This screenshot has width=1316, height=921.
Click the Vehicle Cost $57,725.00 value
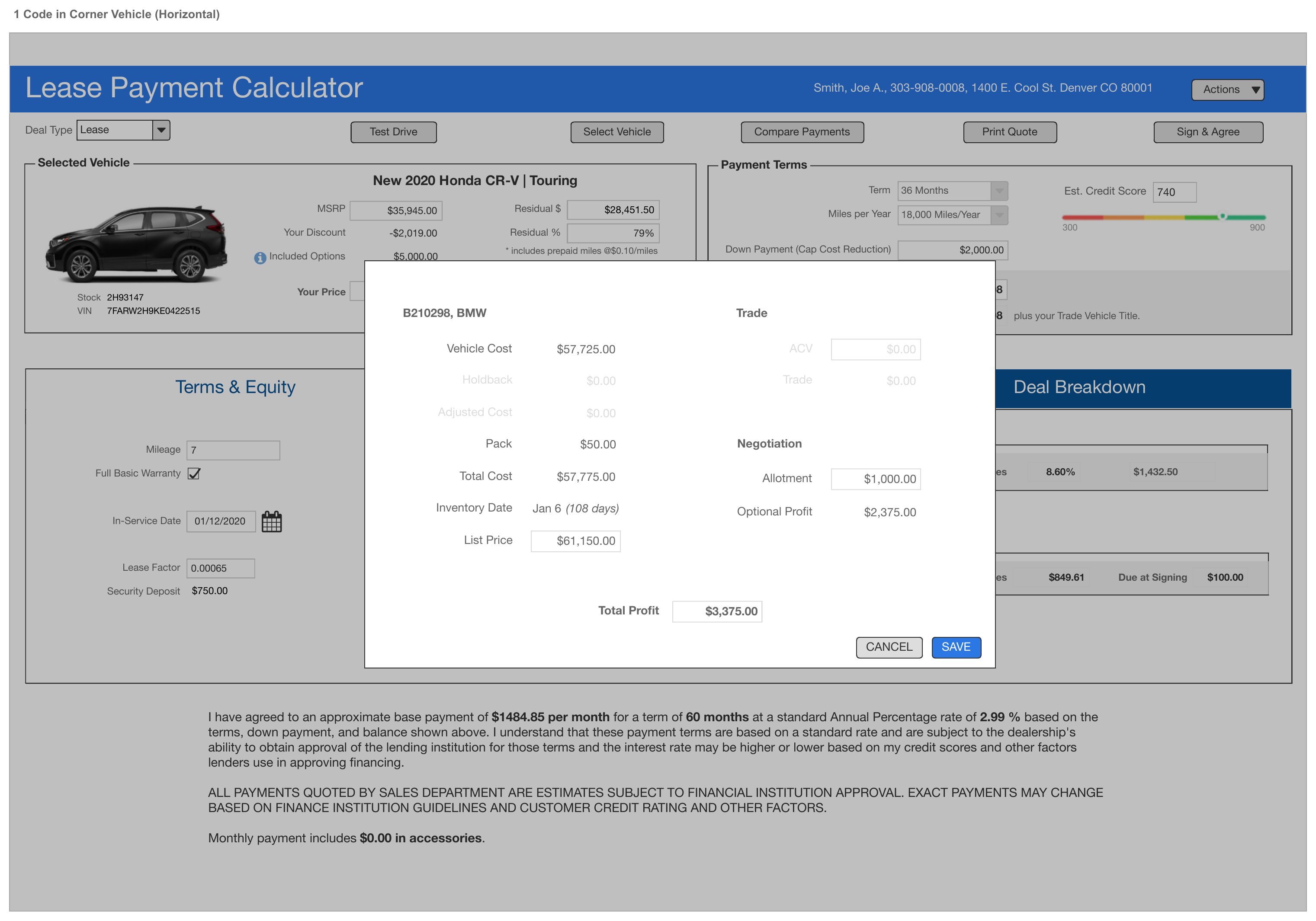tap(586, 349)
